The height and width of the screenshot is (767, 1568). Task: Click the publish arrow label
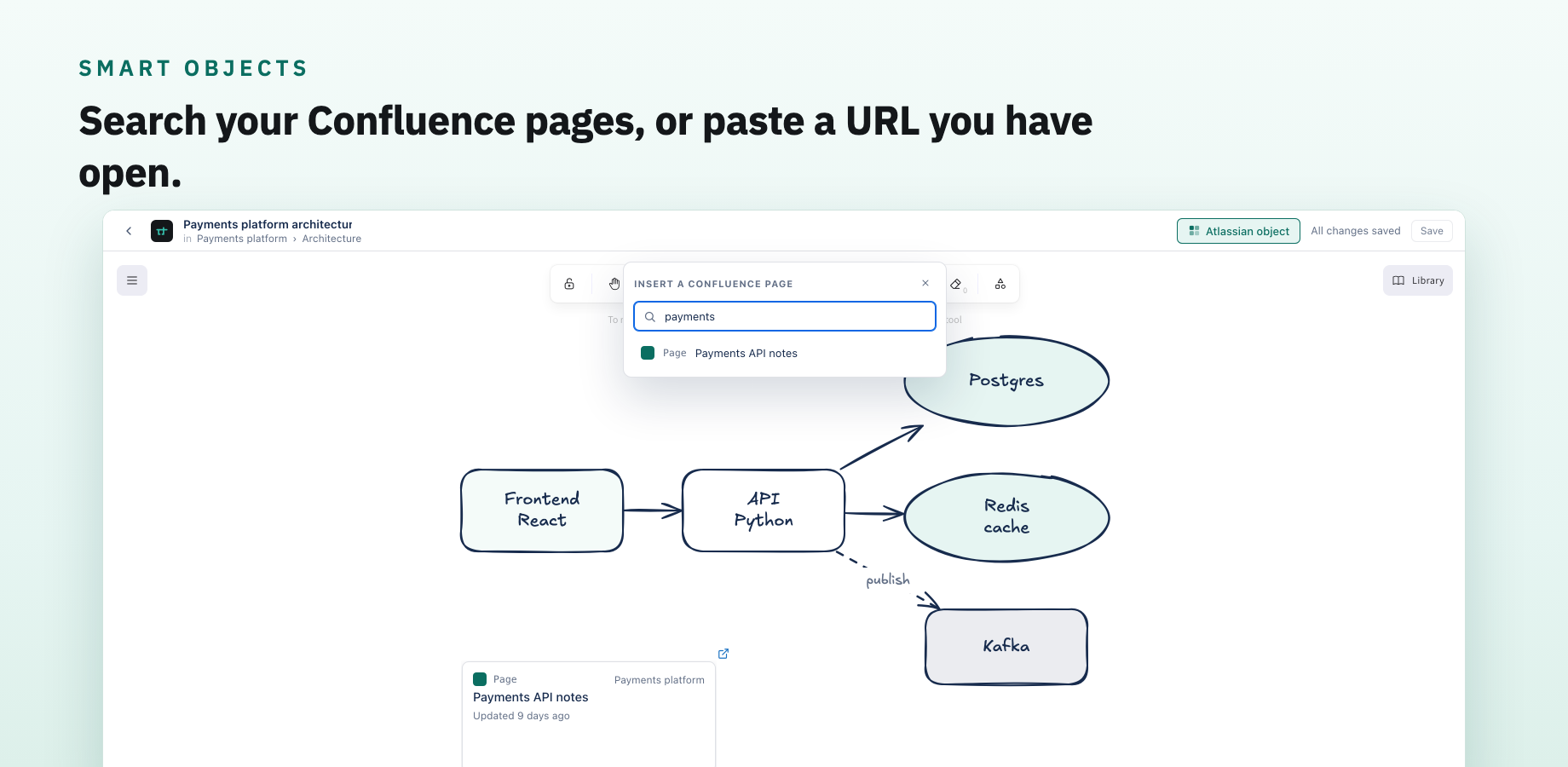[x=888, y=580]
